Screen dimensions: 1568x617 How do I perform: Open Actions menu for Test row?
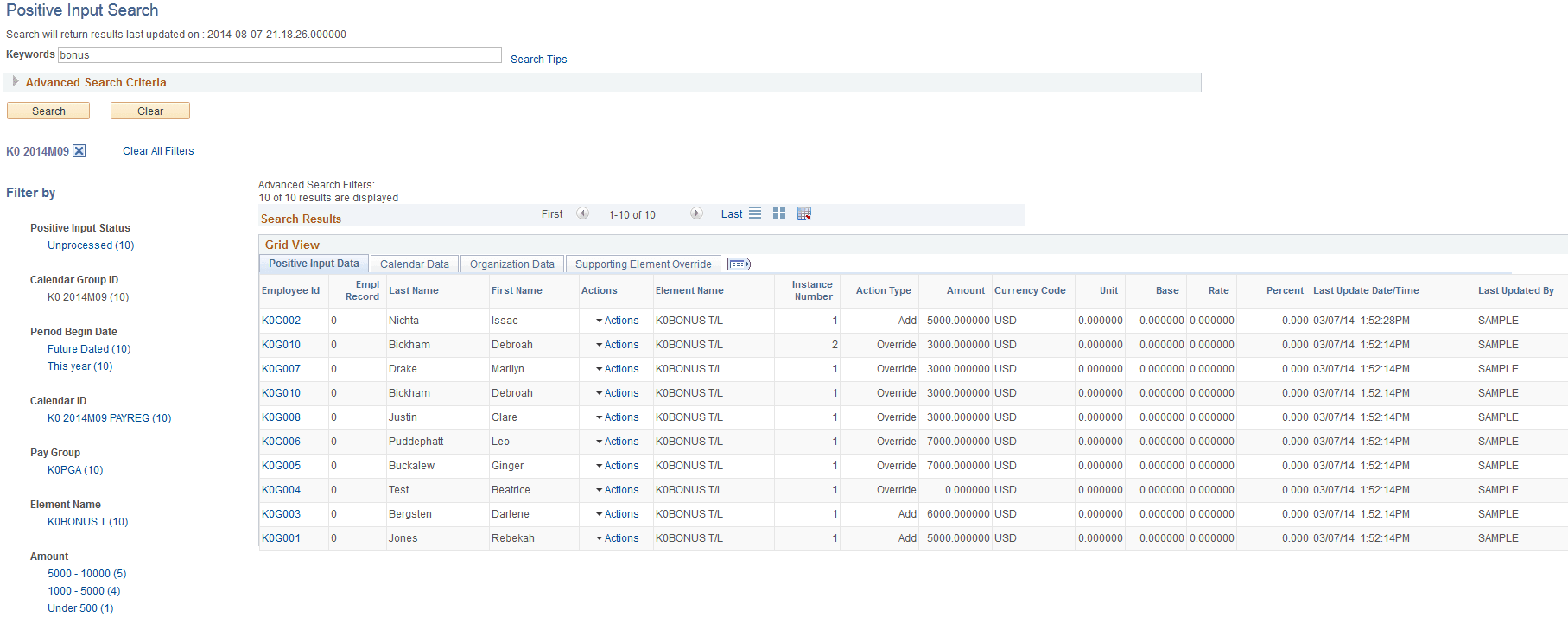tap(618, 490)
